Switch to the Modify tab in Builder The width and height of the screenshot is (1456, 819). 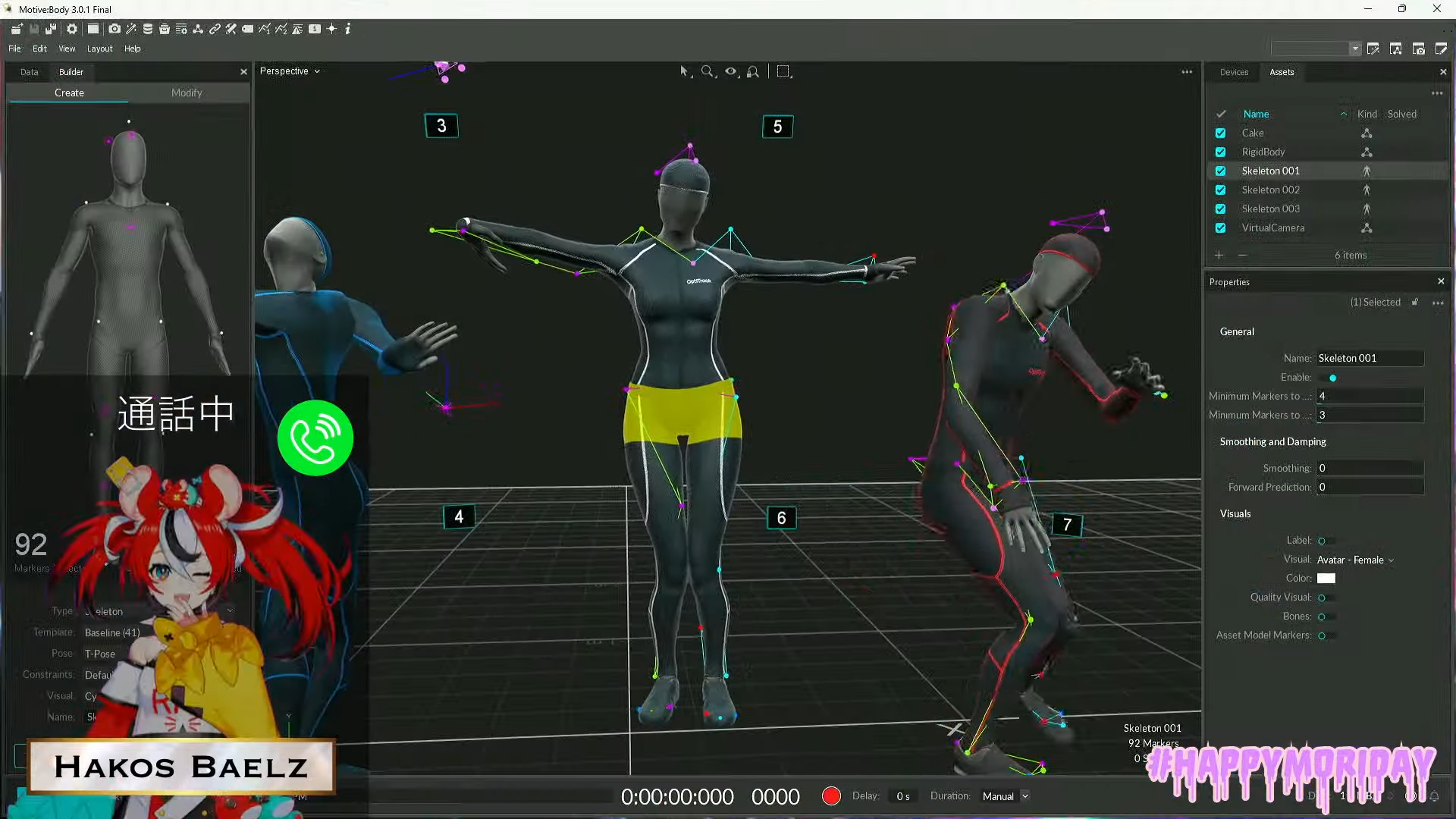tap(187, 93)
